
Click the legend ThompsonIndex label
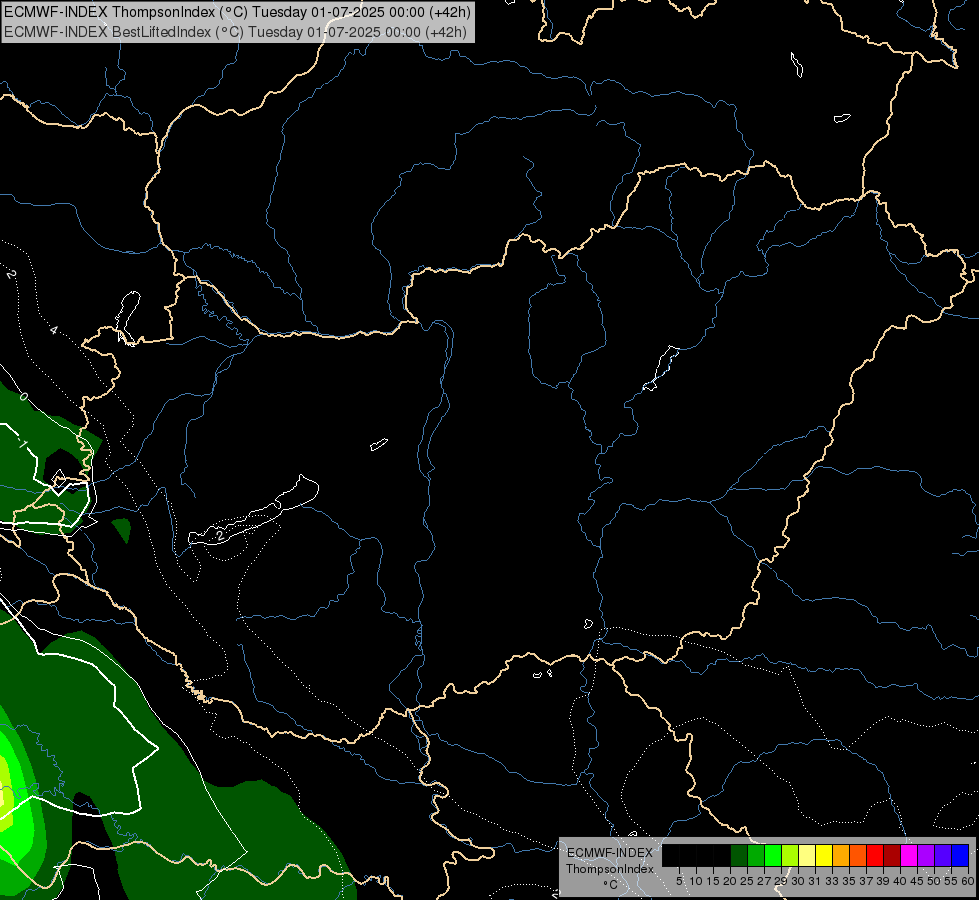point(610,869)
